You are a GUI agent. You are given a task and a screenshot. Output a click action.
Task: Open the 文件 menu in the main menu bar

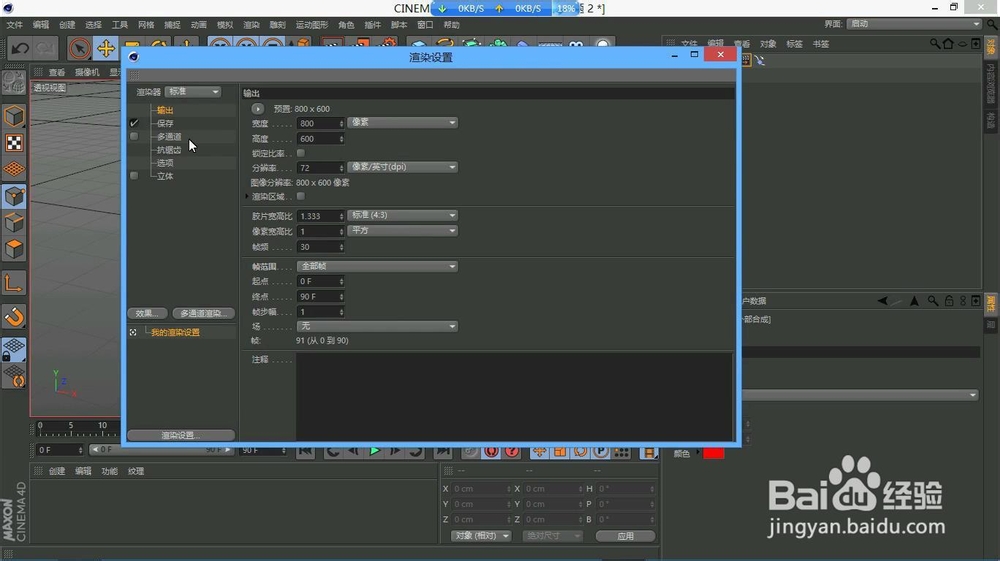click(x=15, y=25)
